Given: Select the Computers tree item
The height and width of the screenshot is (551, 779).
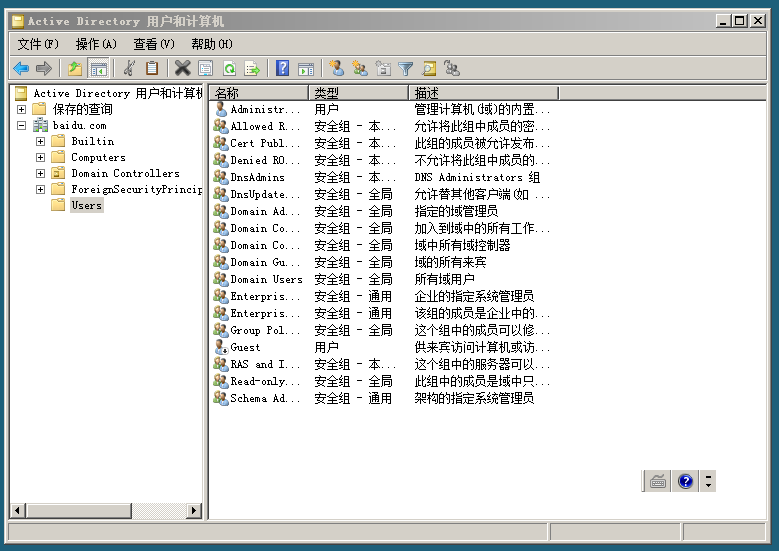Looking at the screenshot, I should (98, 157).
